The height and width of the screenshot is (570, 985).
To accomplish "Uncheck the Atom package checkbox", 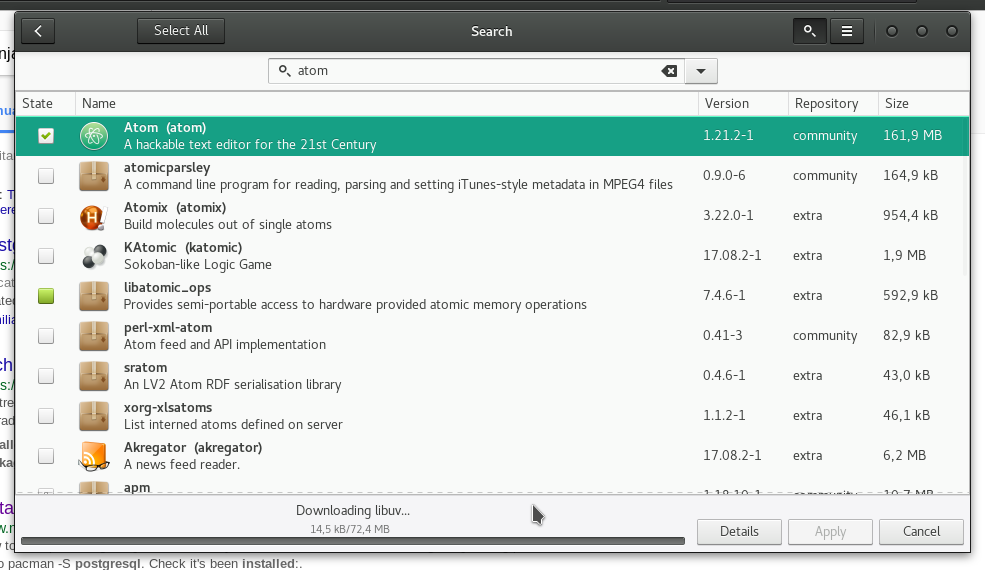I will (46, 136).
